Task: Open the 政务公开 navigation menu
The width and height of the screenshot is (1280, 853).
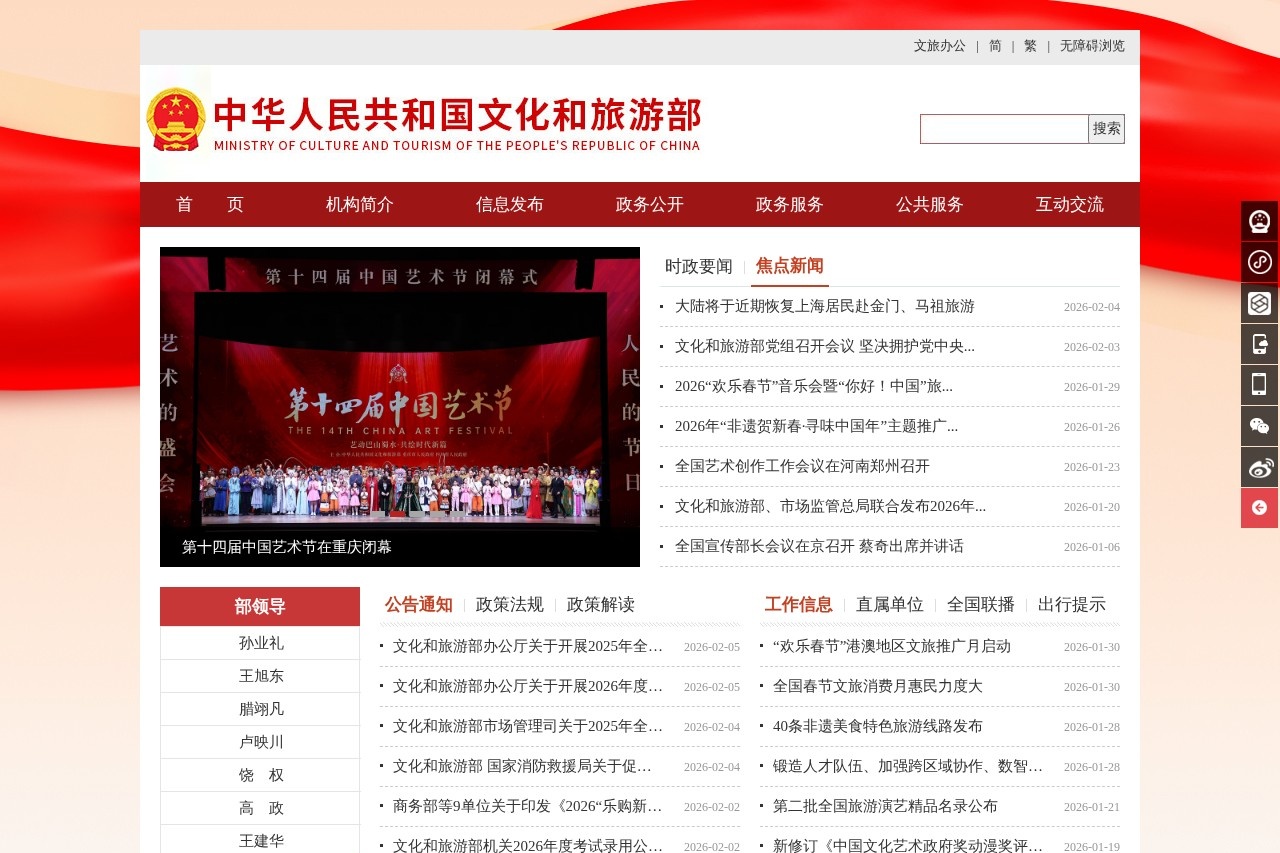Action: pos(650,205)
